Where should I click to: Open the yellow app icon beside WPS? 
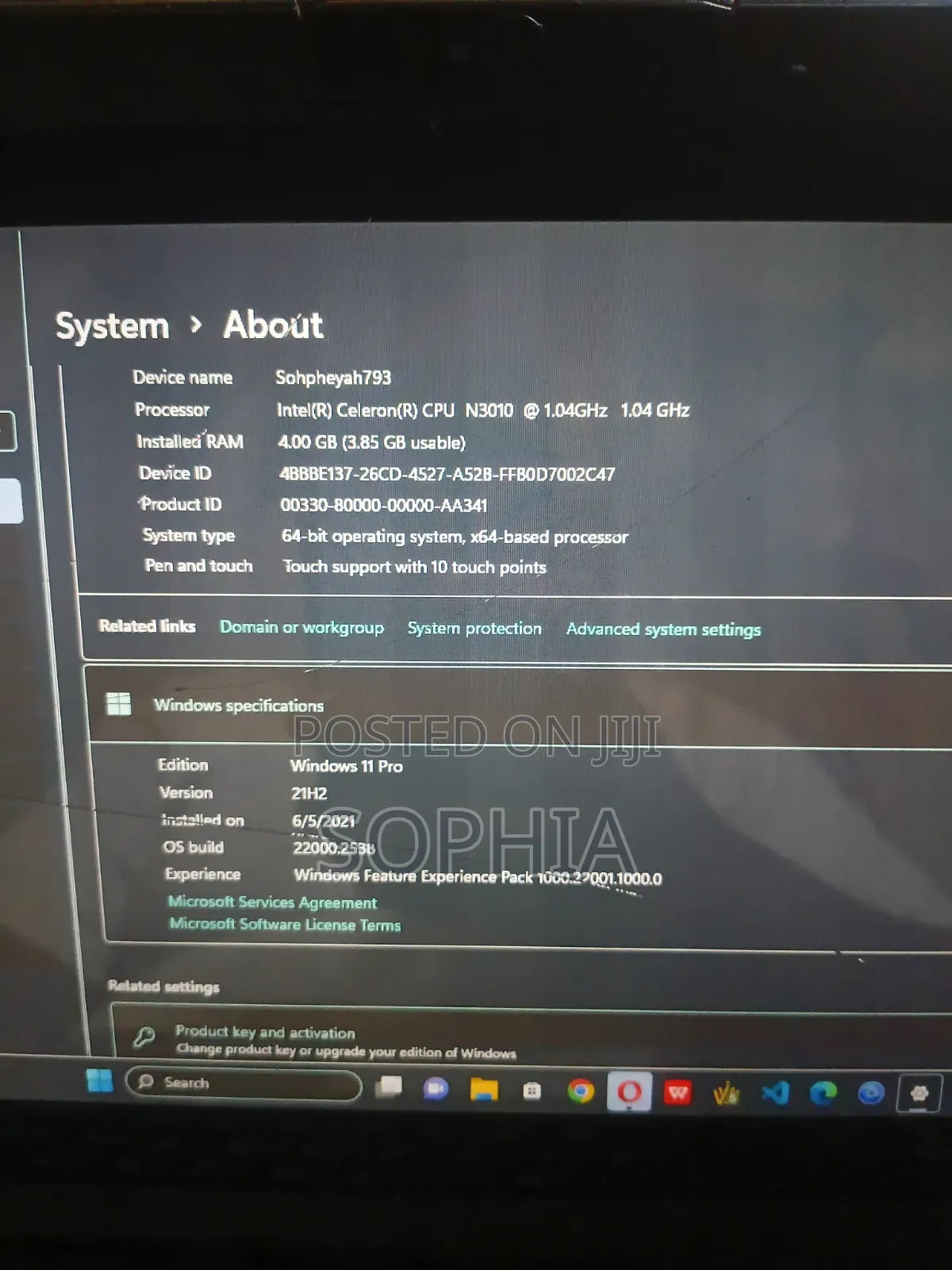[x=726, y=1094]
